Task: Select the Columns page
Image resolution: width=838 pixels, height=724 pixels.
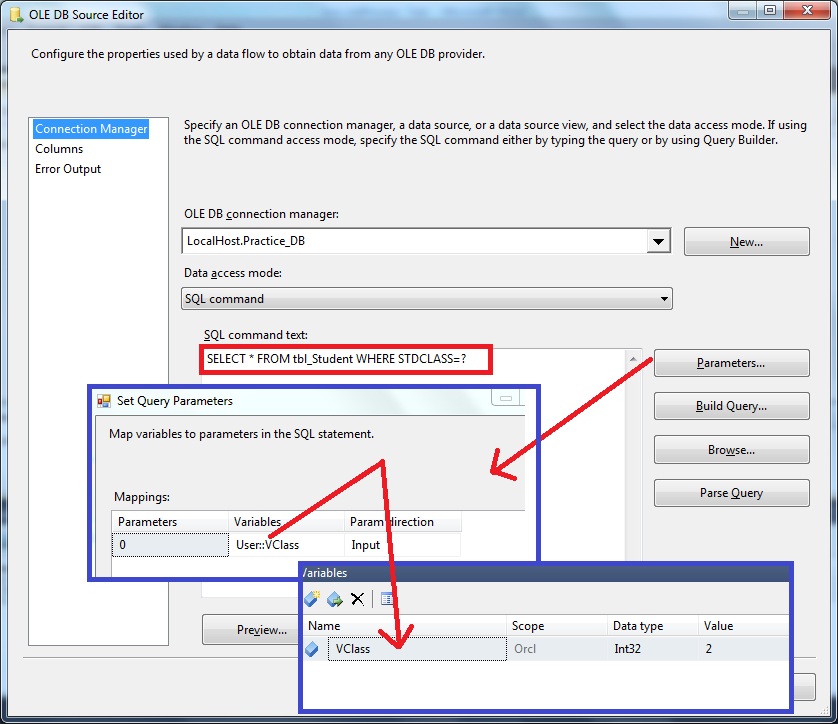Action: tap(60, 149)
